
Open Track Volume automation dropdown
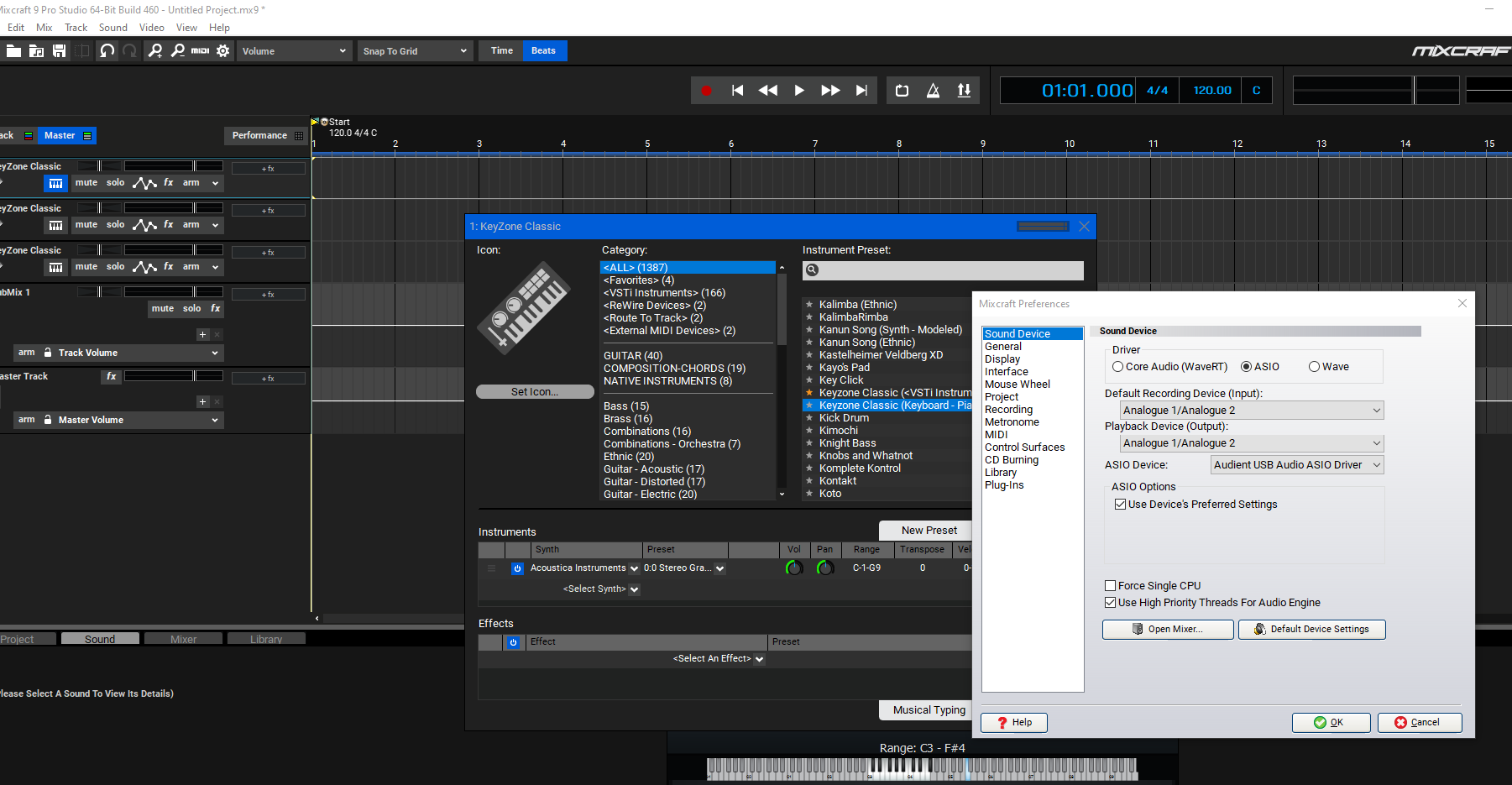[215, 353]
